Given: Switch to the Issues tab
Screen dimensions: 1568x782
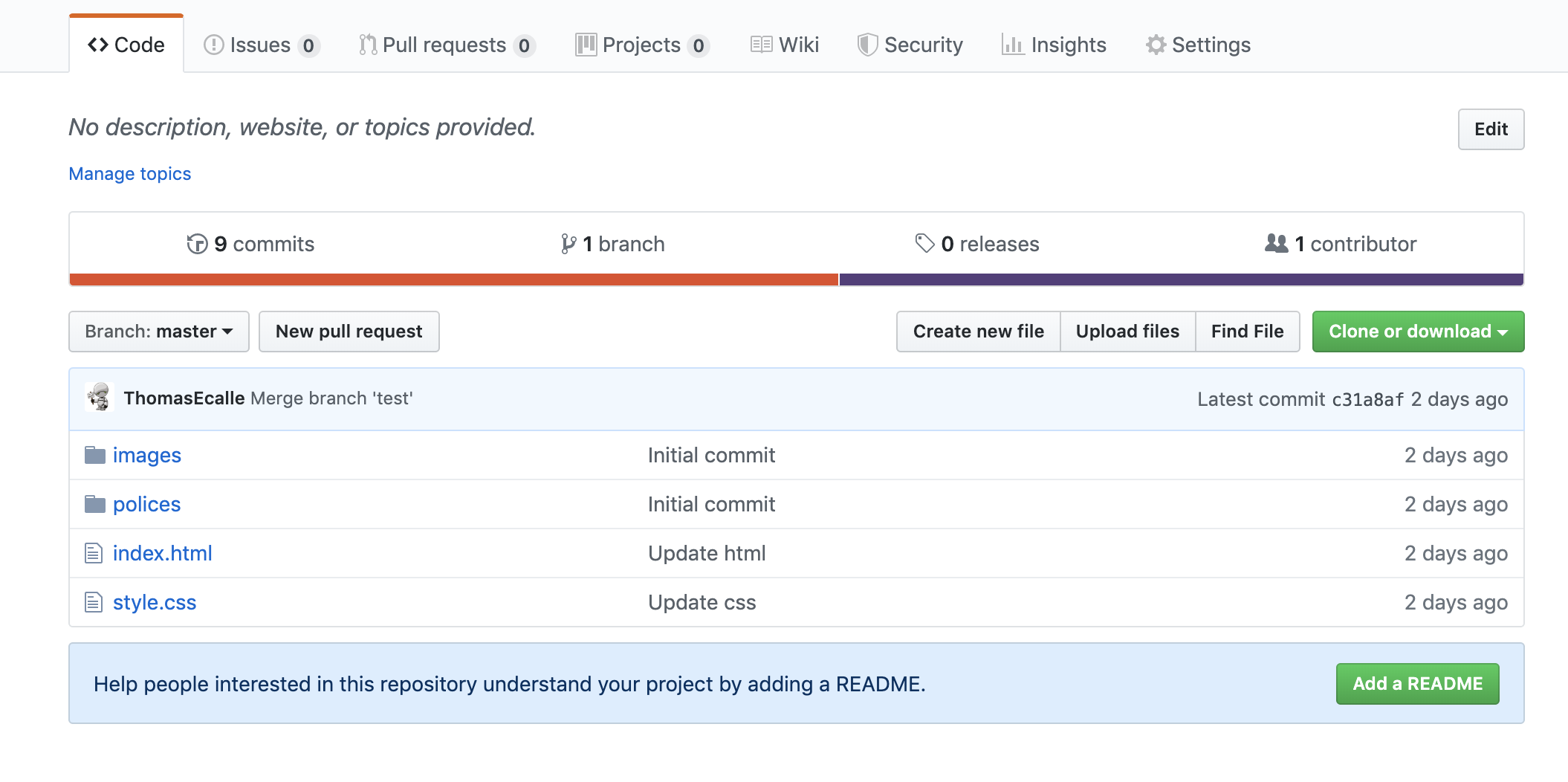Looking at the screenshot, I should [261, 45].
